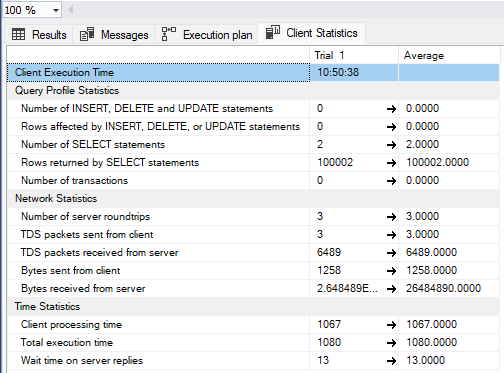The width and height of the screenshot is (504, 373).
Task: Open the 100 % zoom dropdown
Action: coord(56,10)
